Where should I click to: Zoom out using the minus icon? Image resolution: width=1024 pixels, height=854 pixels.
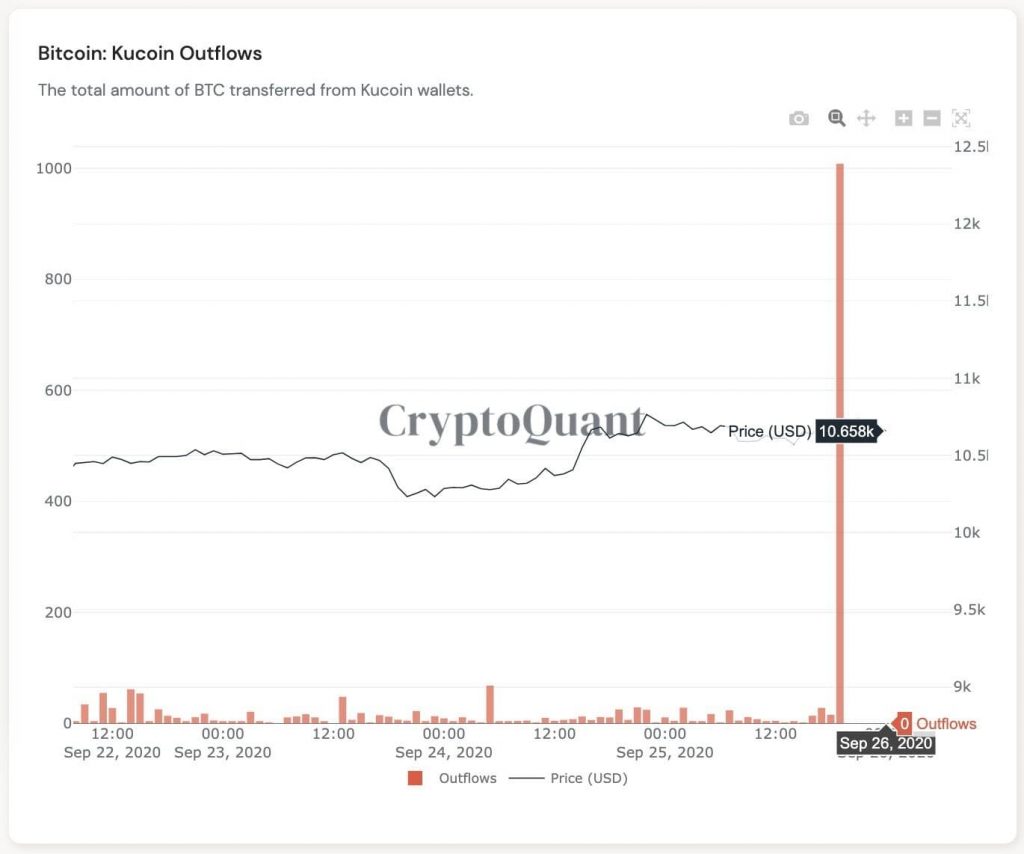[x=932, y=119]
